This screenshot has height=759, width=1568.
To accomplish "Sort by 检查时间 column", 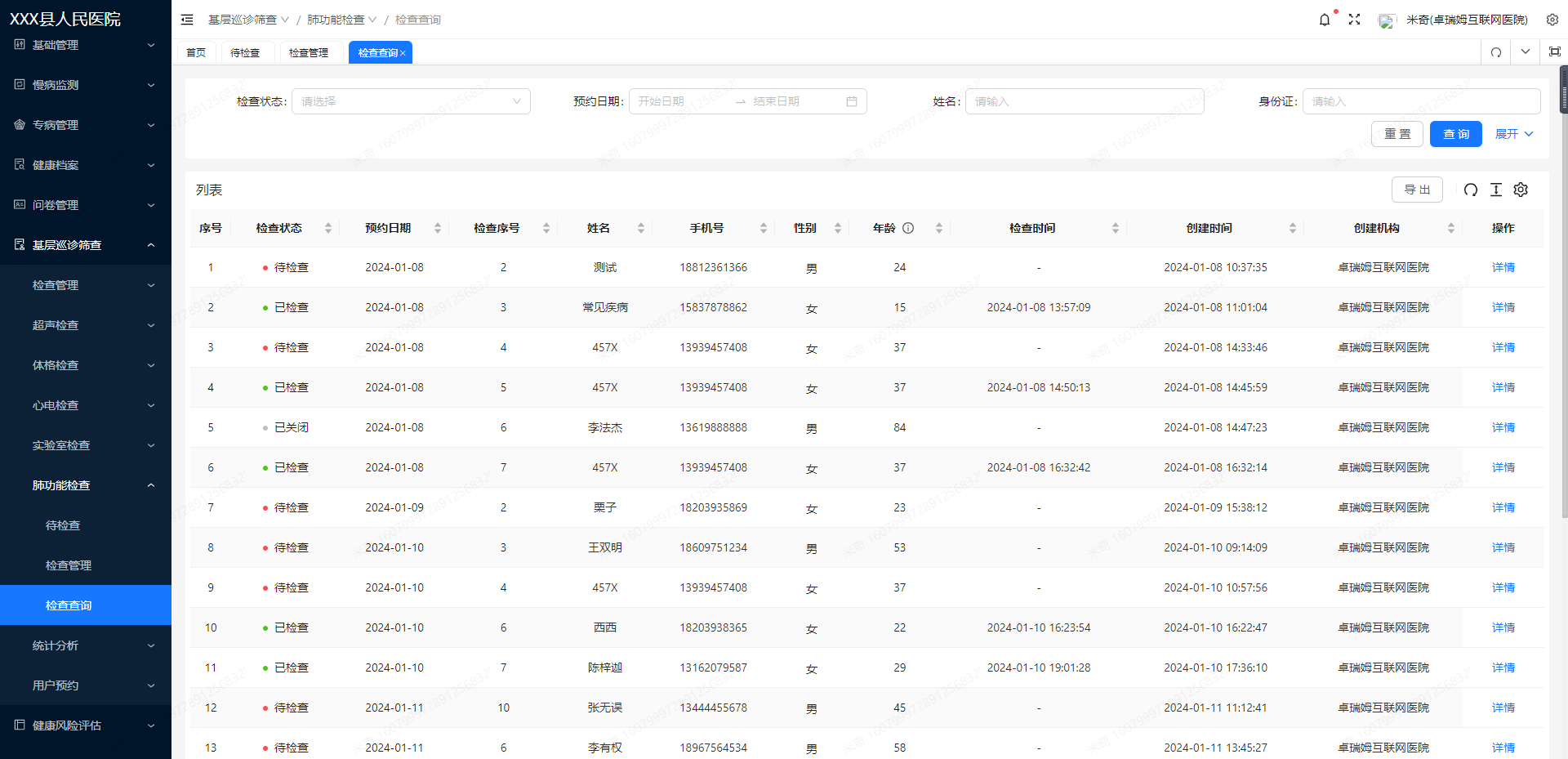I will tap(1116, 228).
